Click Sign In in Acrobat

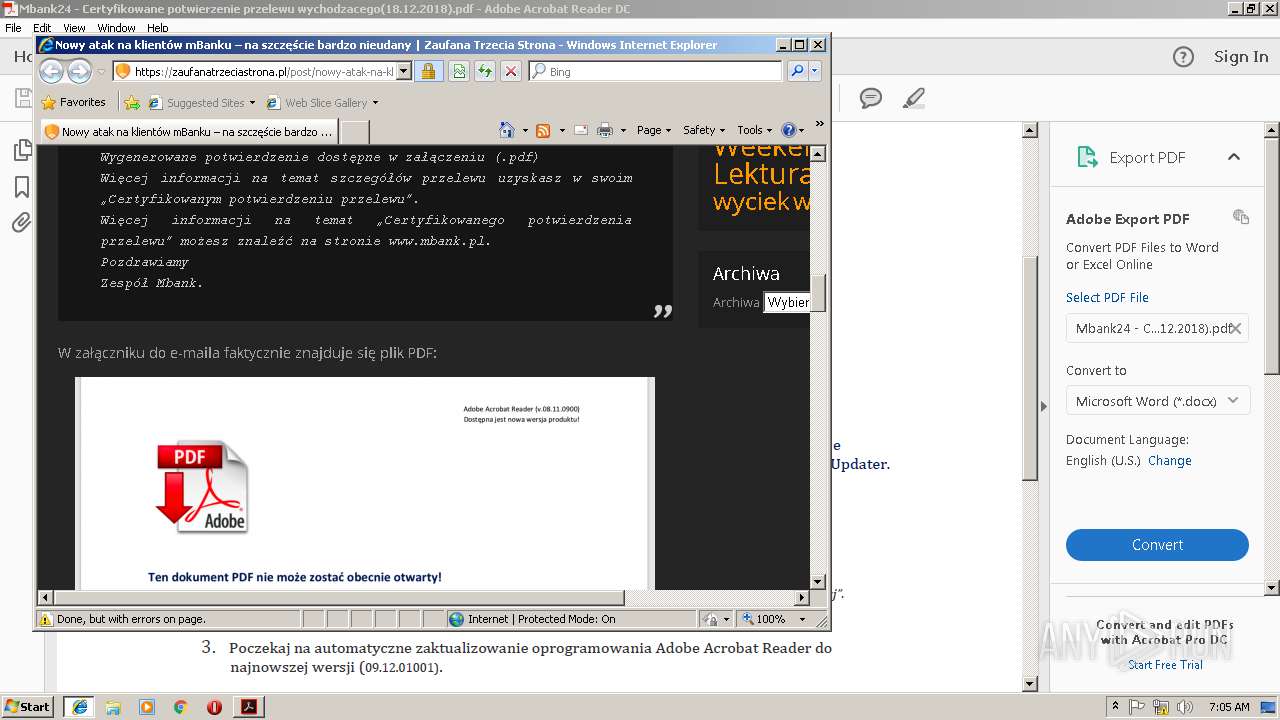[1241, 57]
